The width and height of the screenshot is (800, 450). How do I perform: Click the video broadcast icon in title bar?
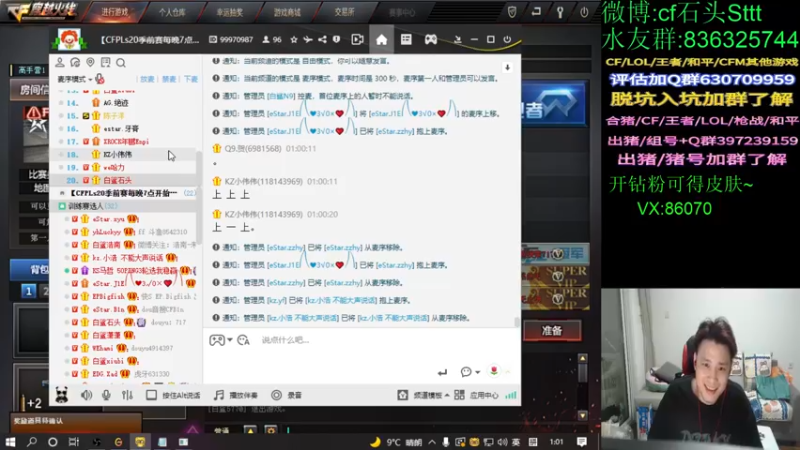pyautogui.click(x=357, y=39)
